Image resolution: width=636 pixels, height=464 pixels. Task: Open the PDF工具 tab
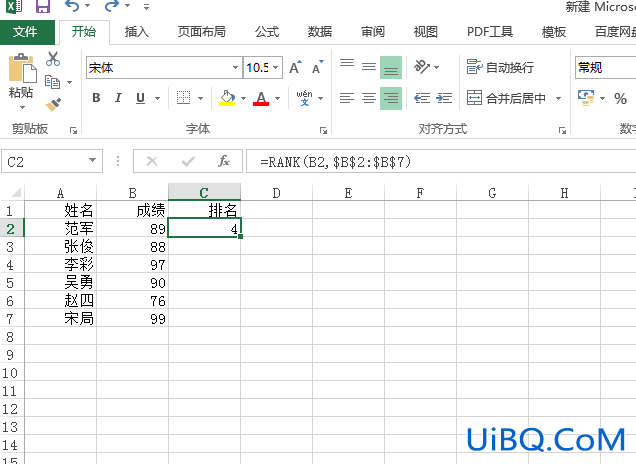pyautogui.click(x=490, y=32)
